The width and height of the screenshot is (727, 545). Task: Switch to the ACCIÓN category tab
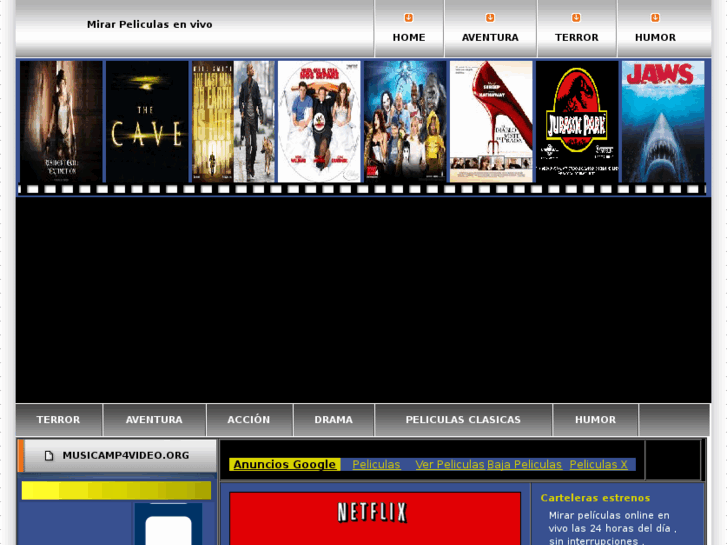pos(249,420)
